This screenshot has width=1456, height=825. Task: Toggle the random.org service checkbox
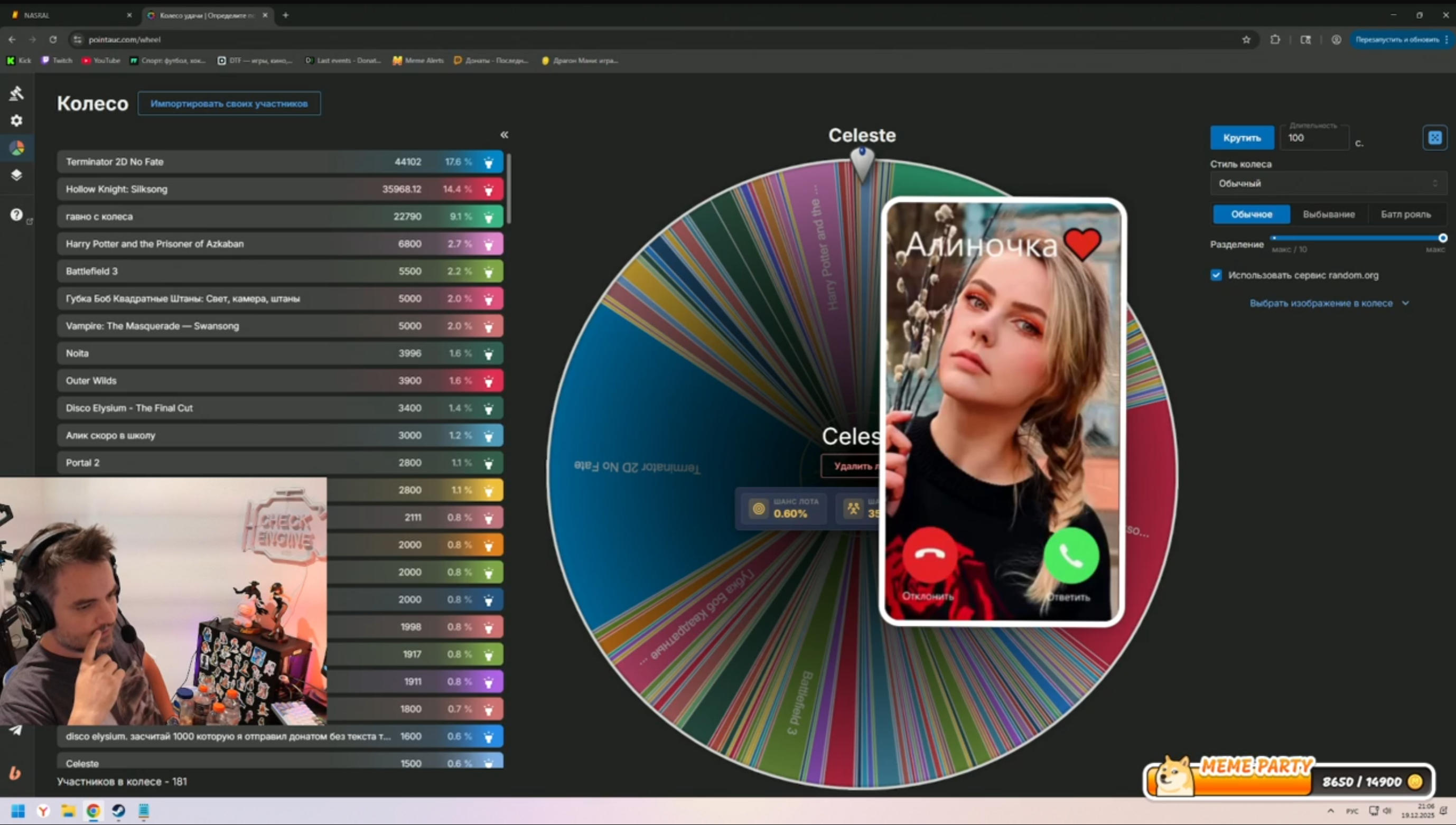tap(1216, 275)
